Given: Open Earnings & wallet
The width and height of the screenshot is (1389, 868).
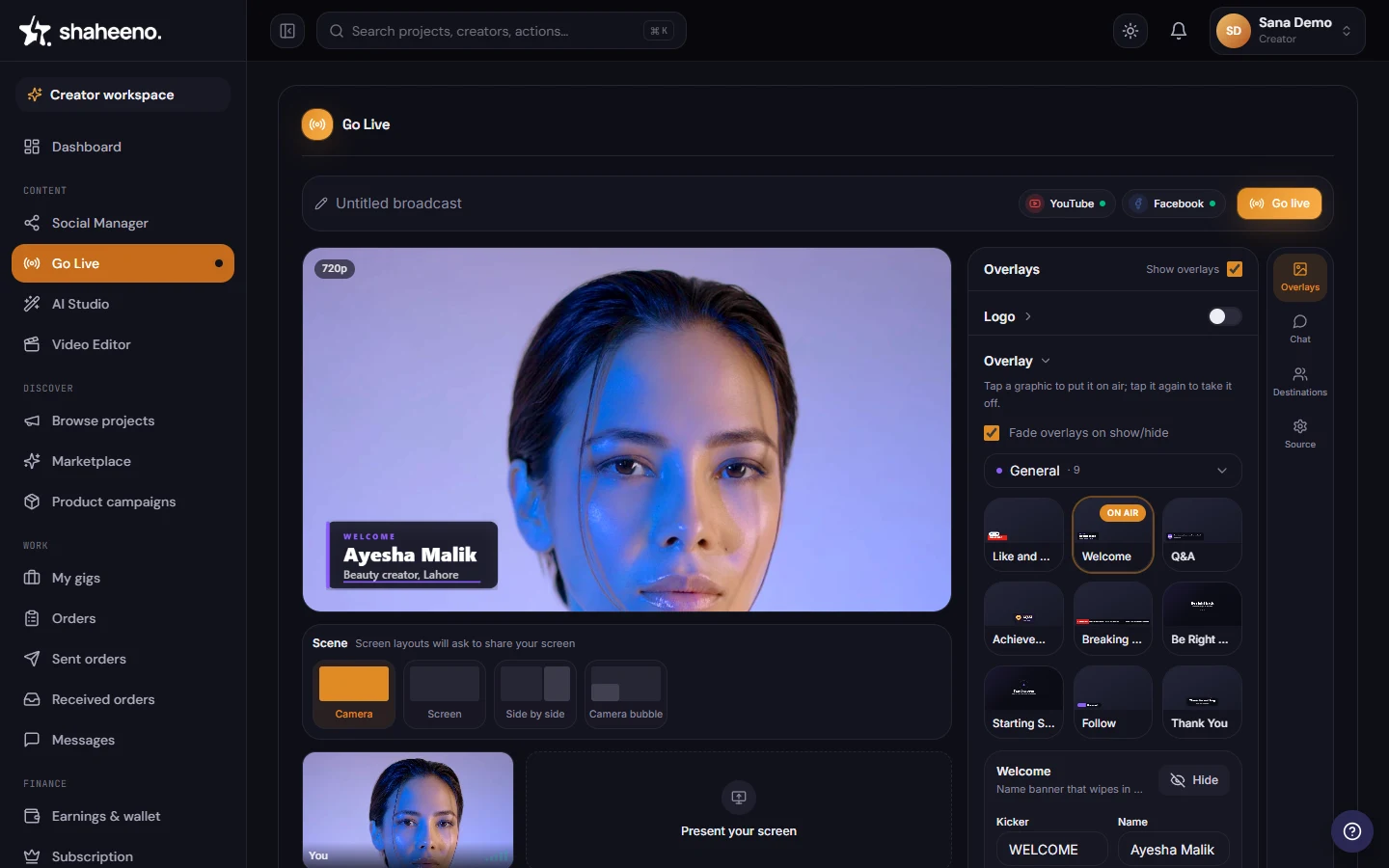Looking at the screenshot, I should (123, 816).
